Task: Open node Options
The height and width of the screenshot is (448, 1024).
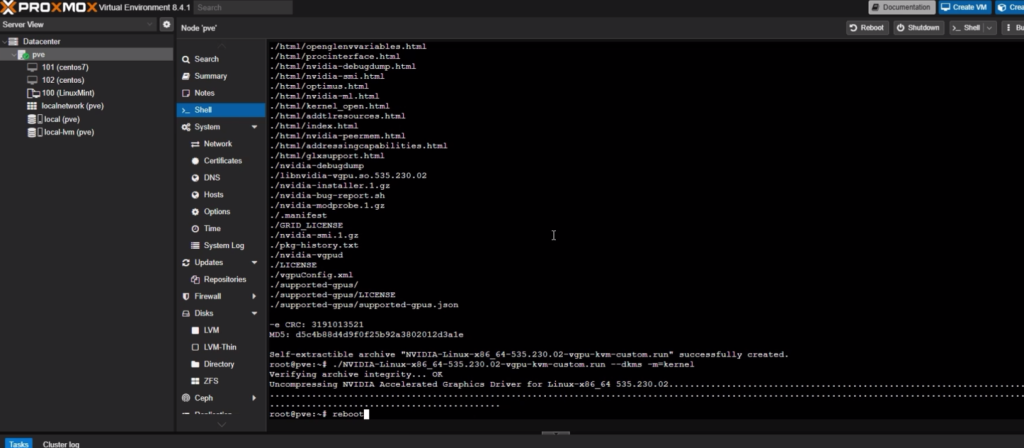Action: pos(217,212)
